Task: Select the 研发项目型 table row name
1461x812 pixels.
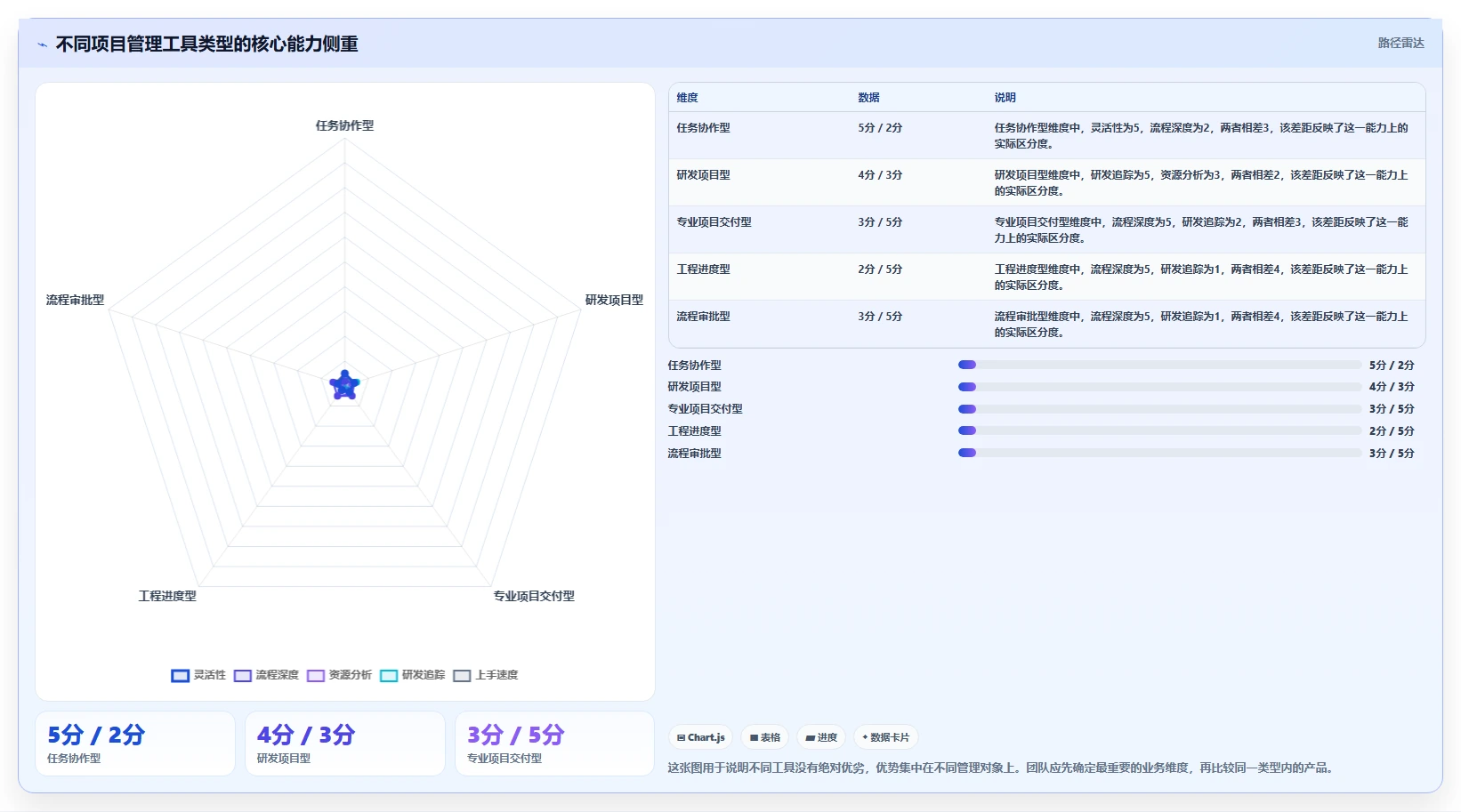Action: point(703,175)
